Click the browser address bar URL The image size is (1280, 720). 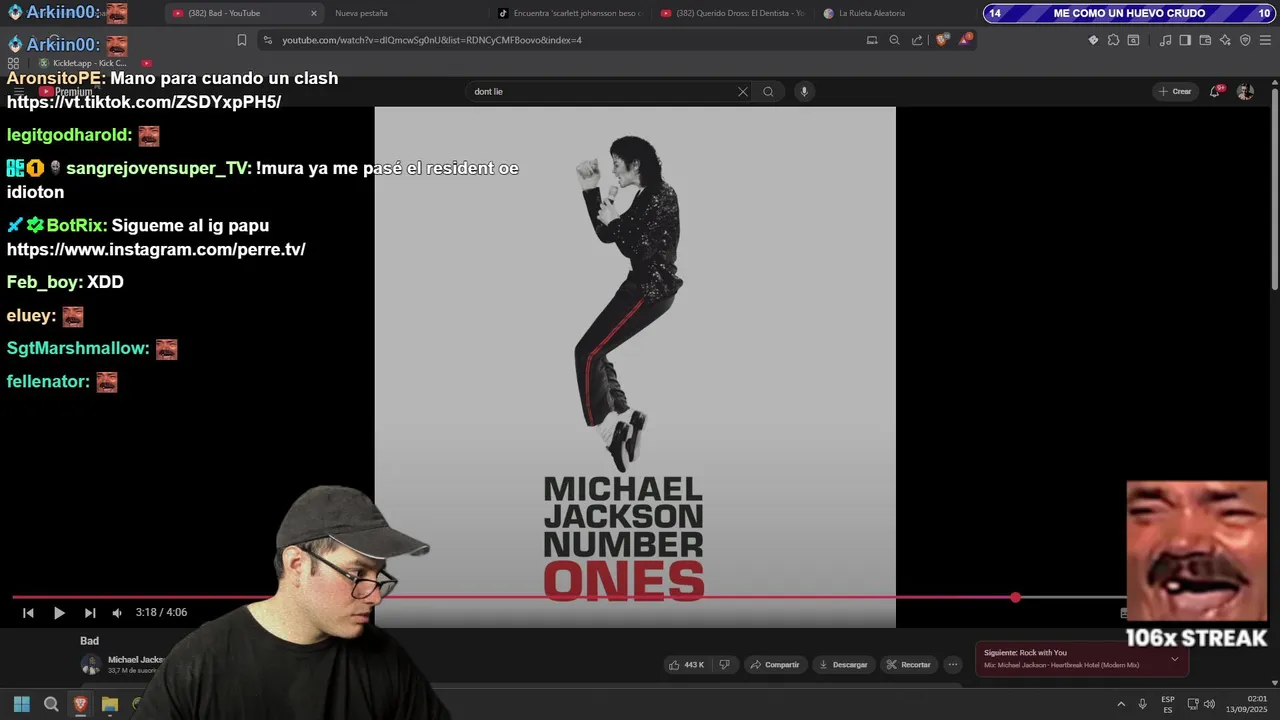432,40
